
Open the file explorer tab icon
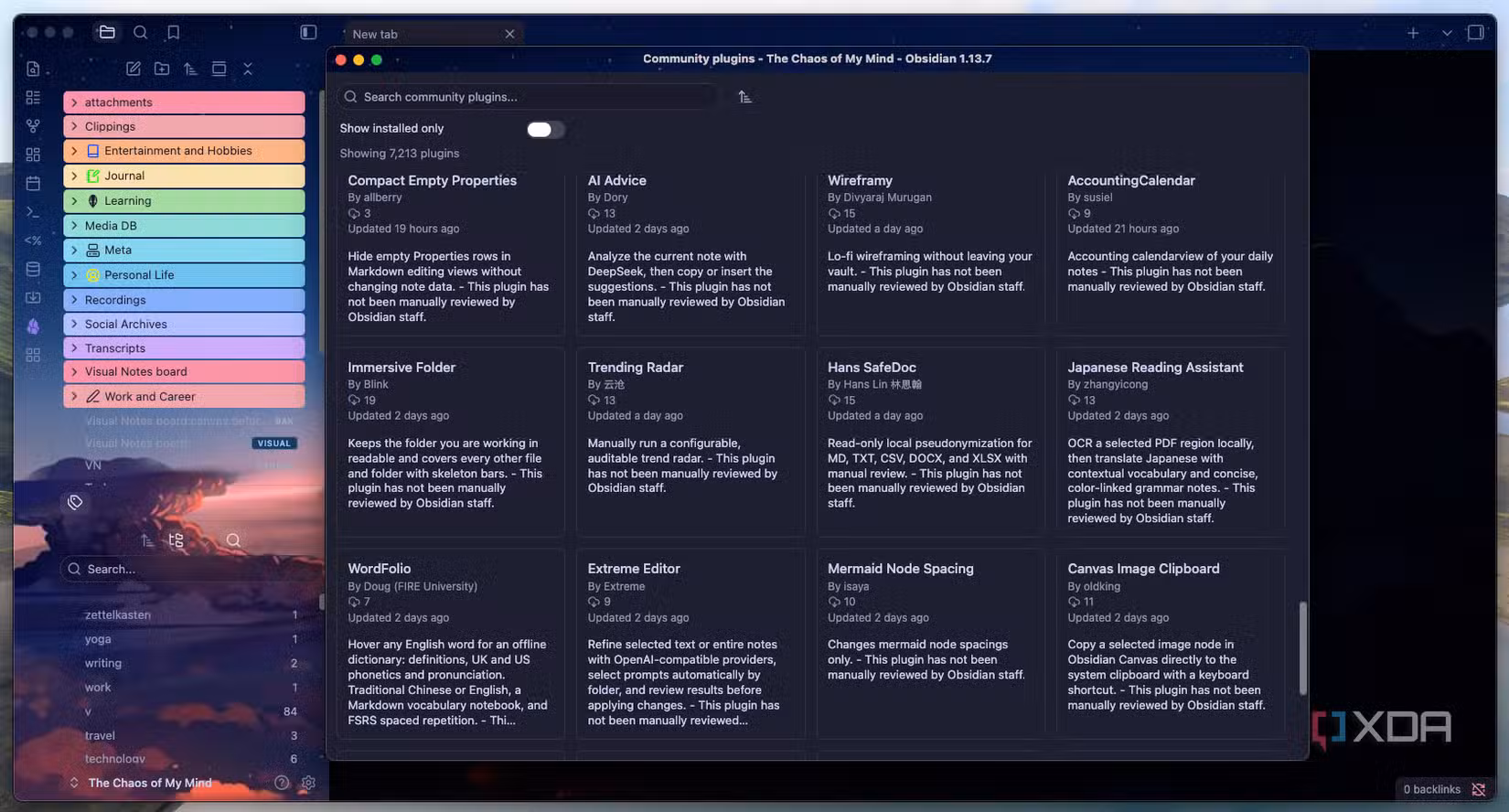107,33
